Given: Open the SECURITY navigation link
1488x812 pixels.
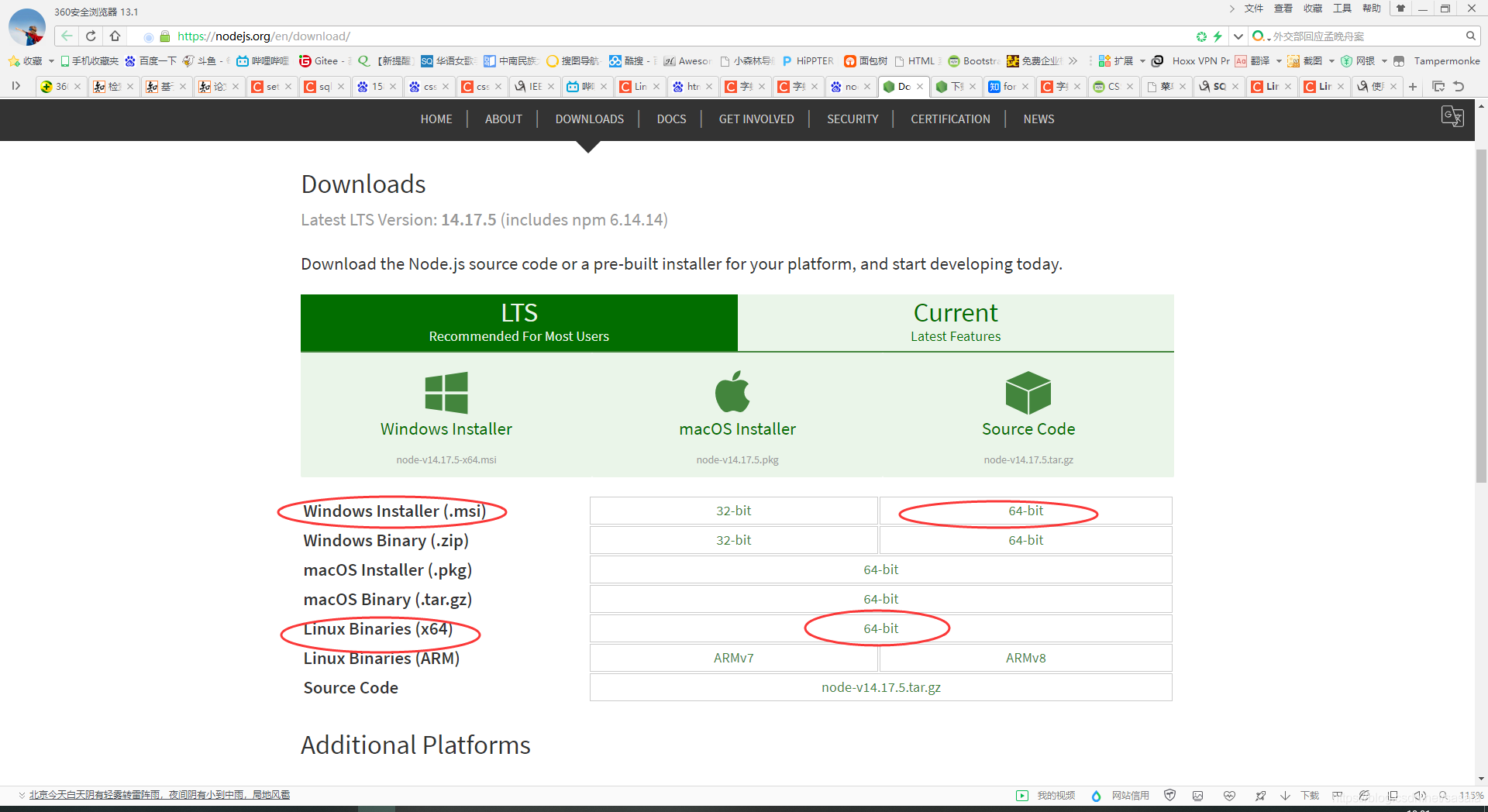Looking at the screenshot, I should (852, 119).
